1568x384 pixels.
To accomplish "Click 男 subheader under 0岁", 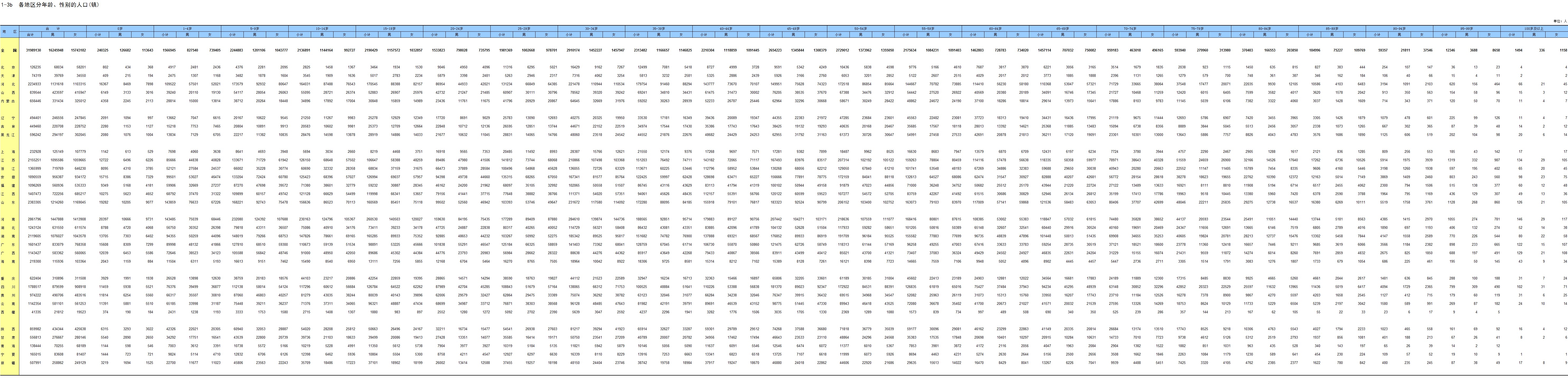I will click(x=120, y=34).
